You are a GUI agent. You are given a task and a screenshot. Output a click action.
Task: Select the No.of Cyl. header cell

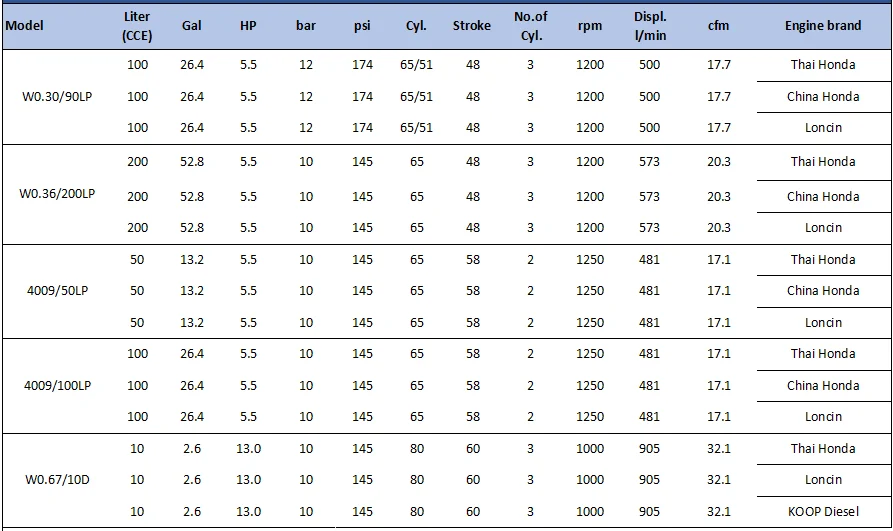click(x=530, y=26)
